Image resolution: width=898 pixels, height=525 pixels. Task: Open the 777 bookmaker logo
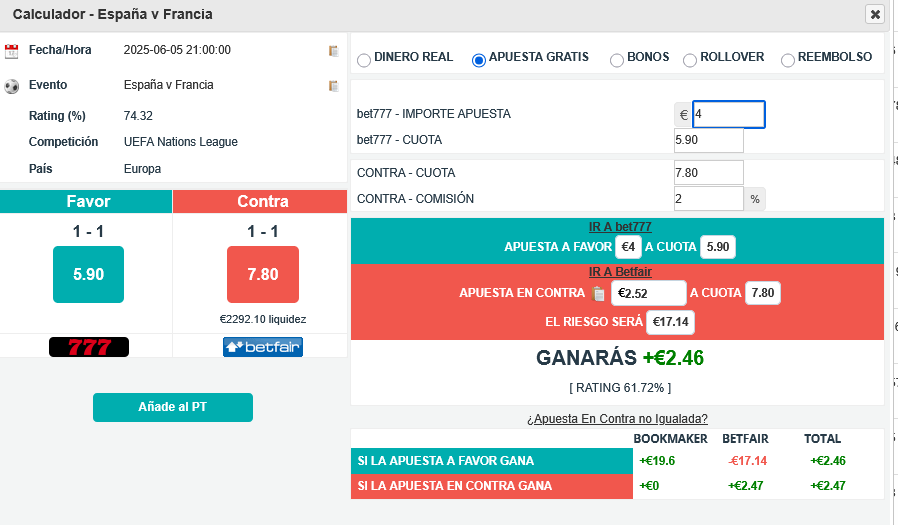[x=89, y=347]
